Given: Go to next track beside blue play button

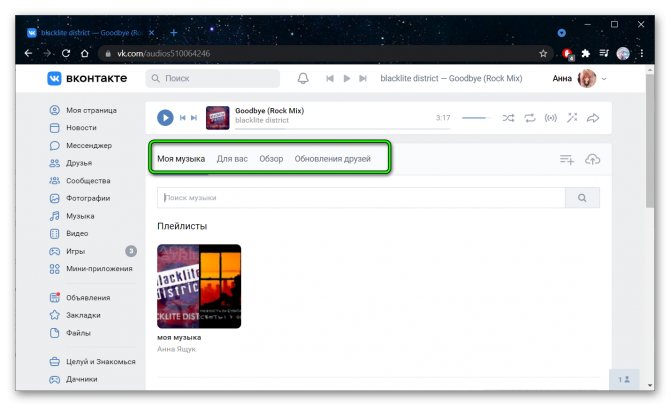Looking at the screenshot, I should (x=194, y=118).
